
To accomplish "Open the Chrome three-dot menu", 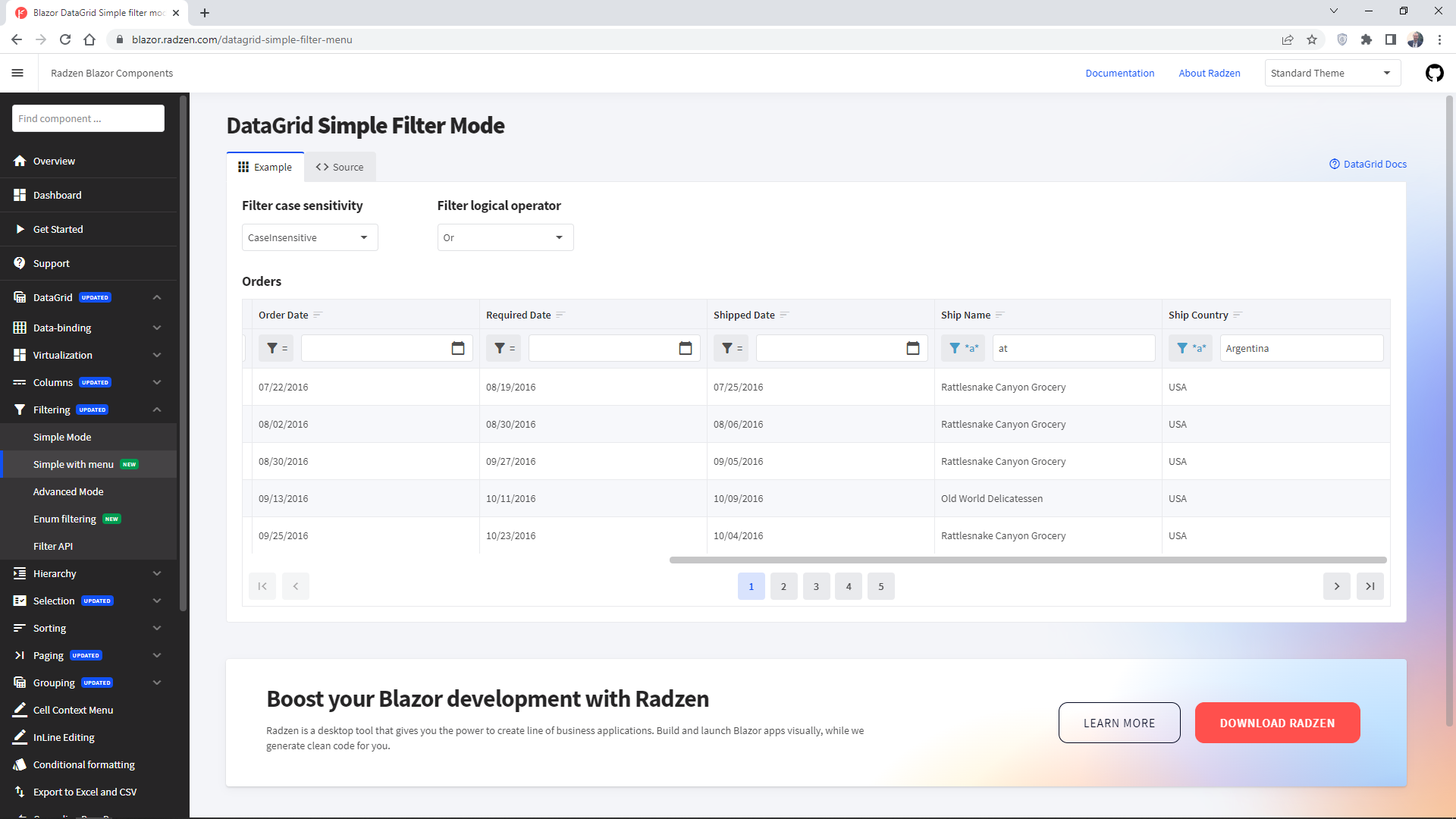I will tap(1439, 39).
